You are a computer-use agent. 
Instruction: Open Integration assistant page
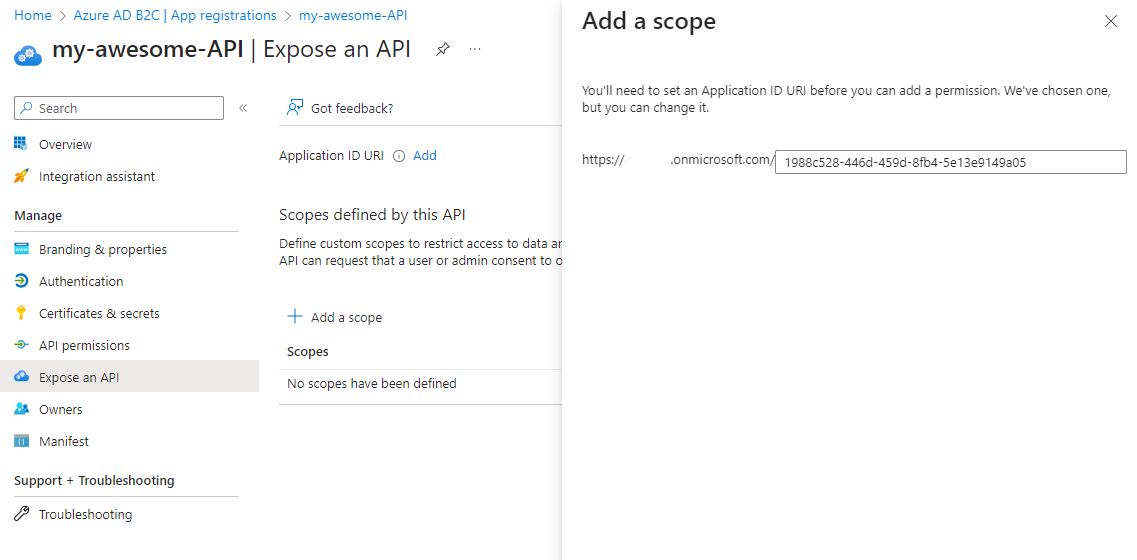[x=96, y=176]
